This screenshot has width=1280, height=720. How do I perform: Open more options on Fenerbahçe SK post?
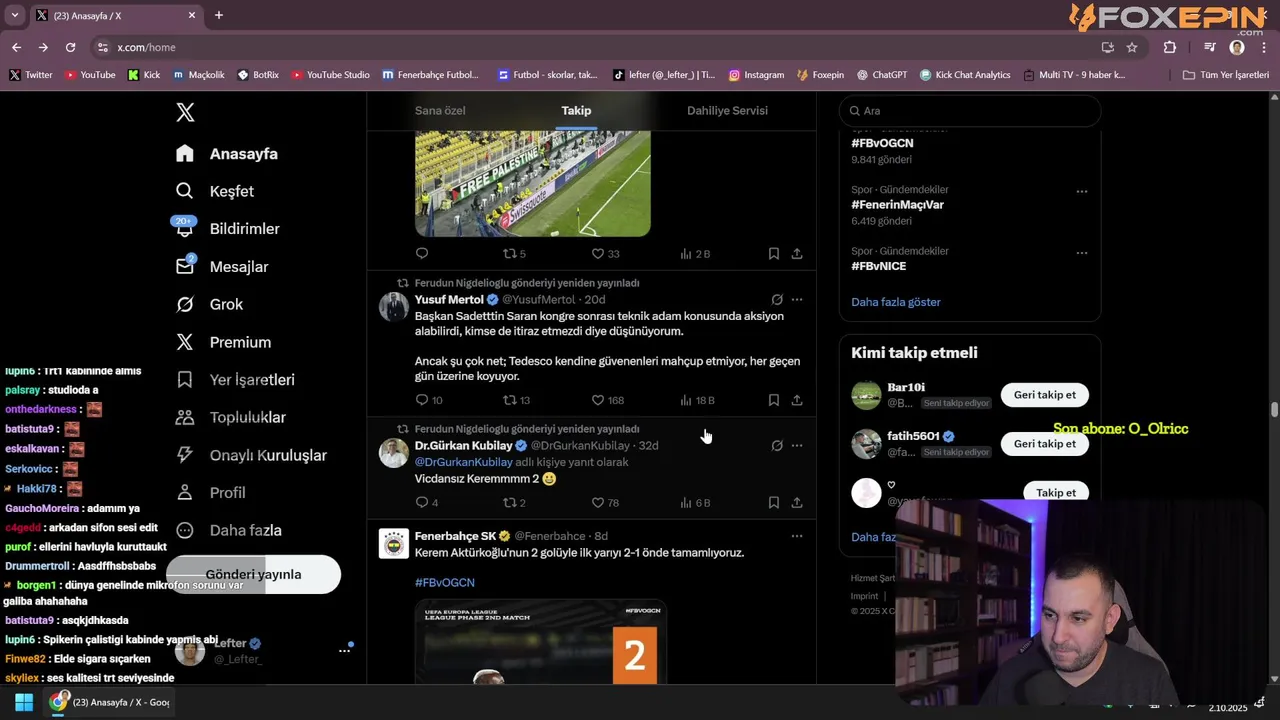click(x=797, y=536)
